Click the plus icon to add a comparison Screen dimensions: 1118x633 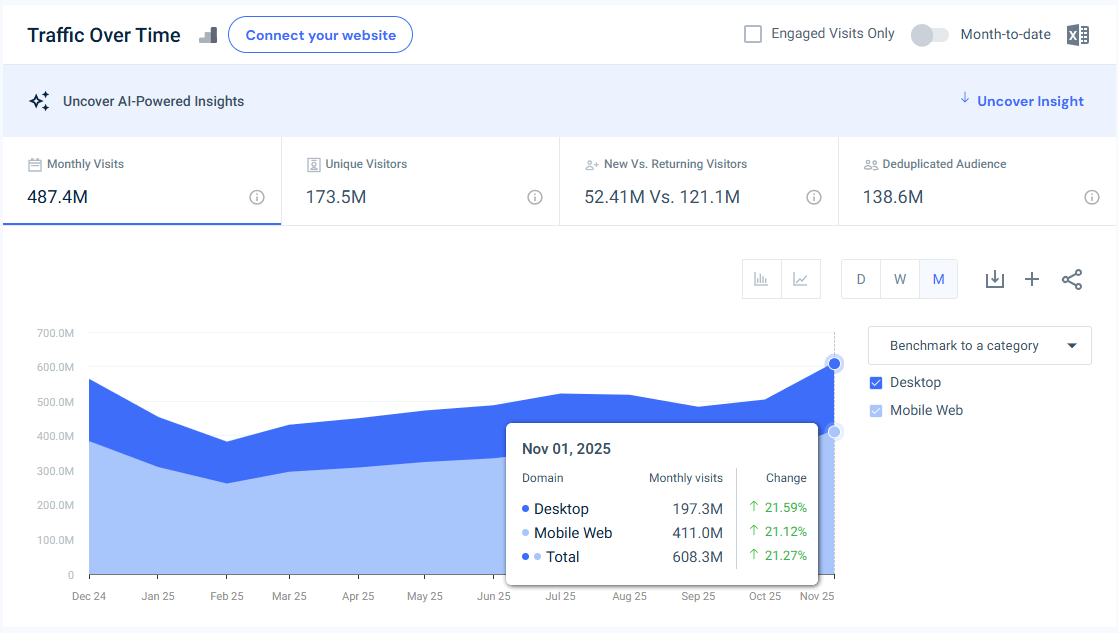[x=1032, y=279]
